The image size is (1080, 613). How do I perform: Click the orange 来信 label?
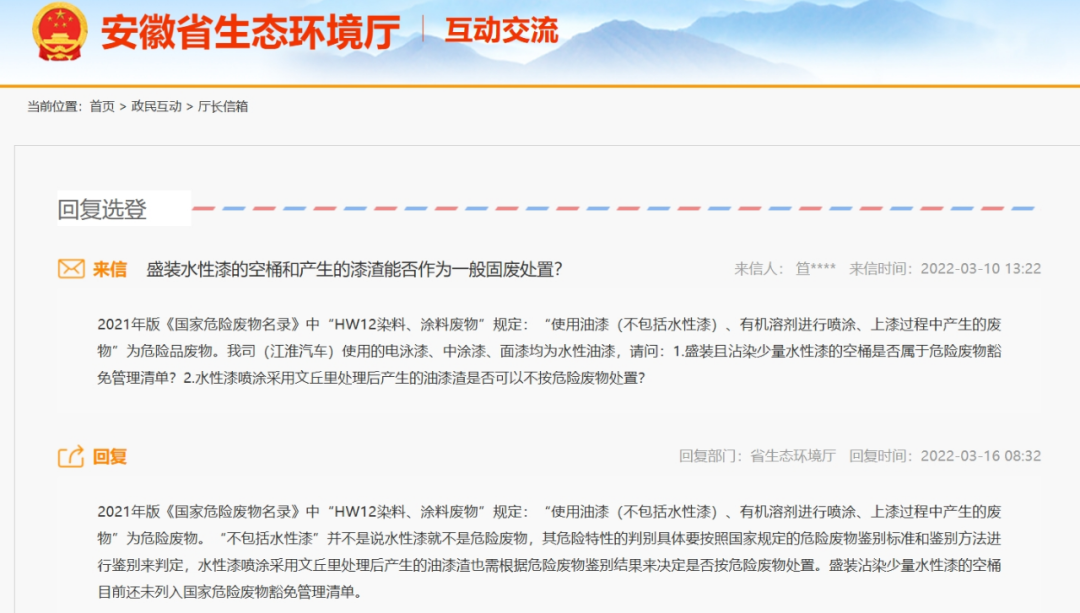coord(110,269)
